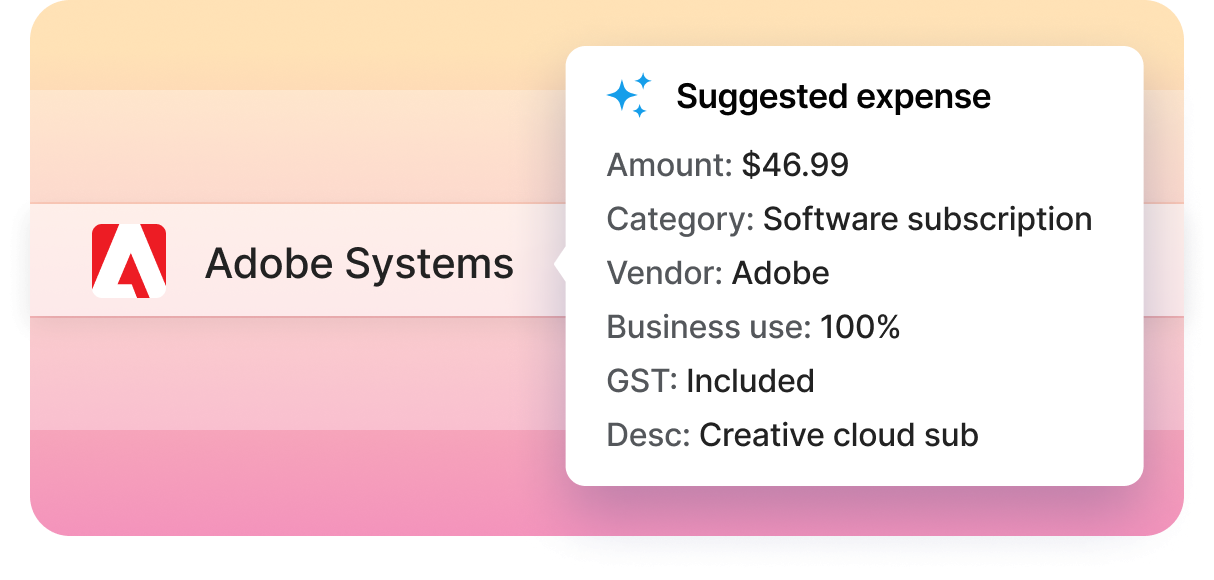Click the Amount field label

click(669, 165)
